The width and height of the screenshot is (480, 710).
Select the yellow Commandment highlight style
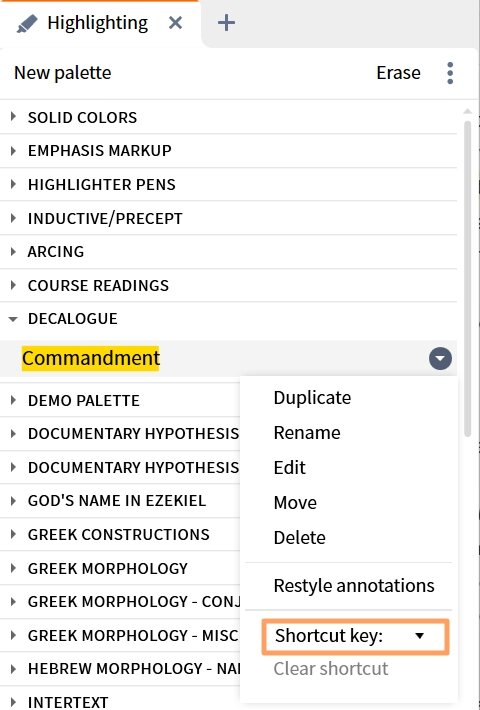click(x=91, y=358)
